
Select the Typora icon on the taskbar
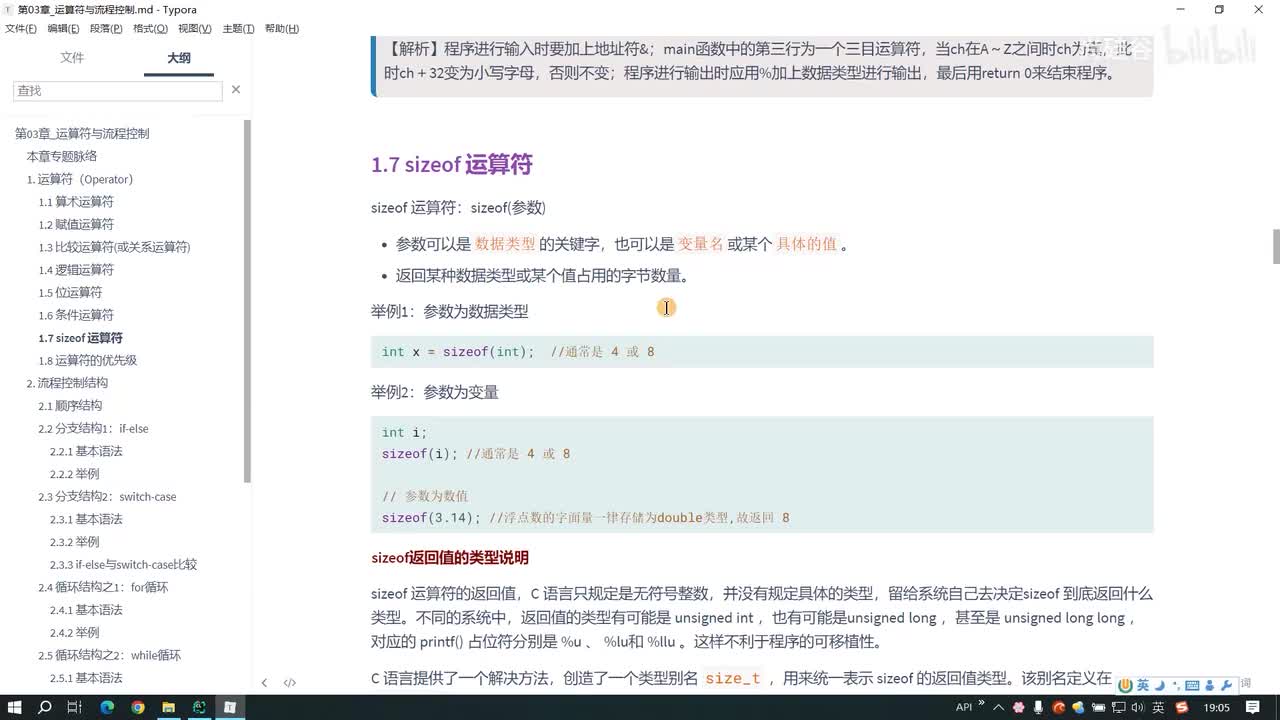pyautogui.click(x=230, y=707)
